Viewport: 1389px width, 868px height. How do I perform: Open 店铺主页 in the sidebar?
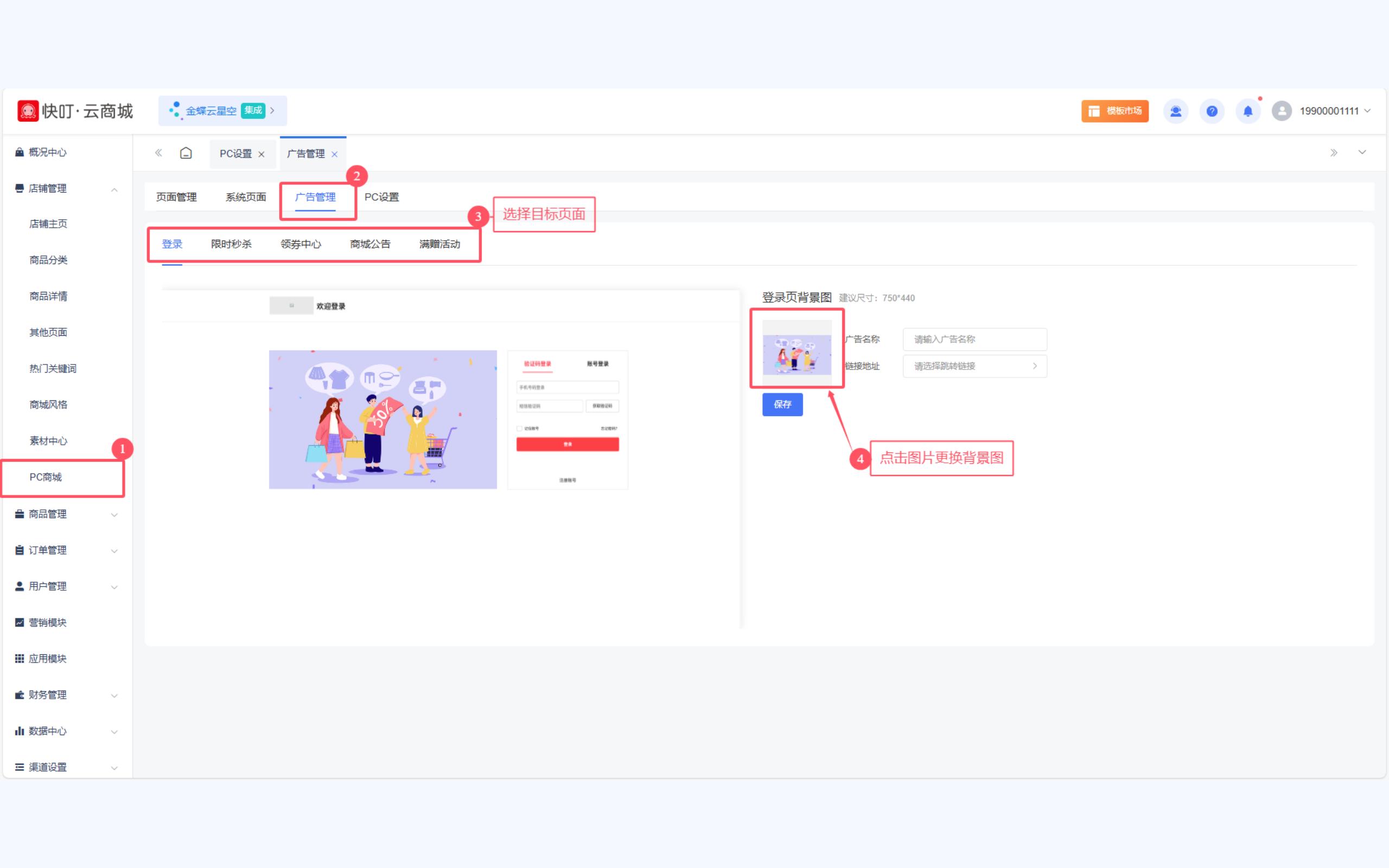[x=48, y=224]
